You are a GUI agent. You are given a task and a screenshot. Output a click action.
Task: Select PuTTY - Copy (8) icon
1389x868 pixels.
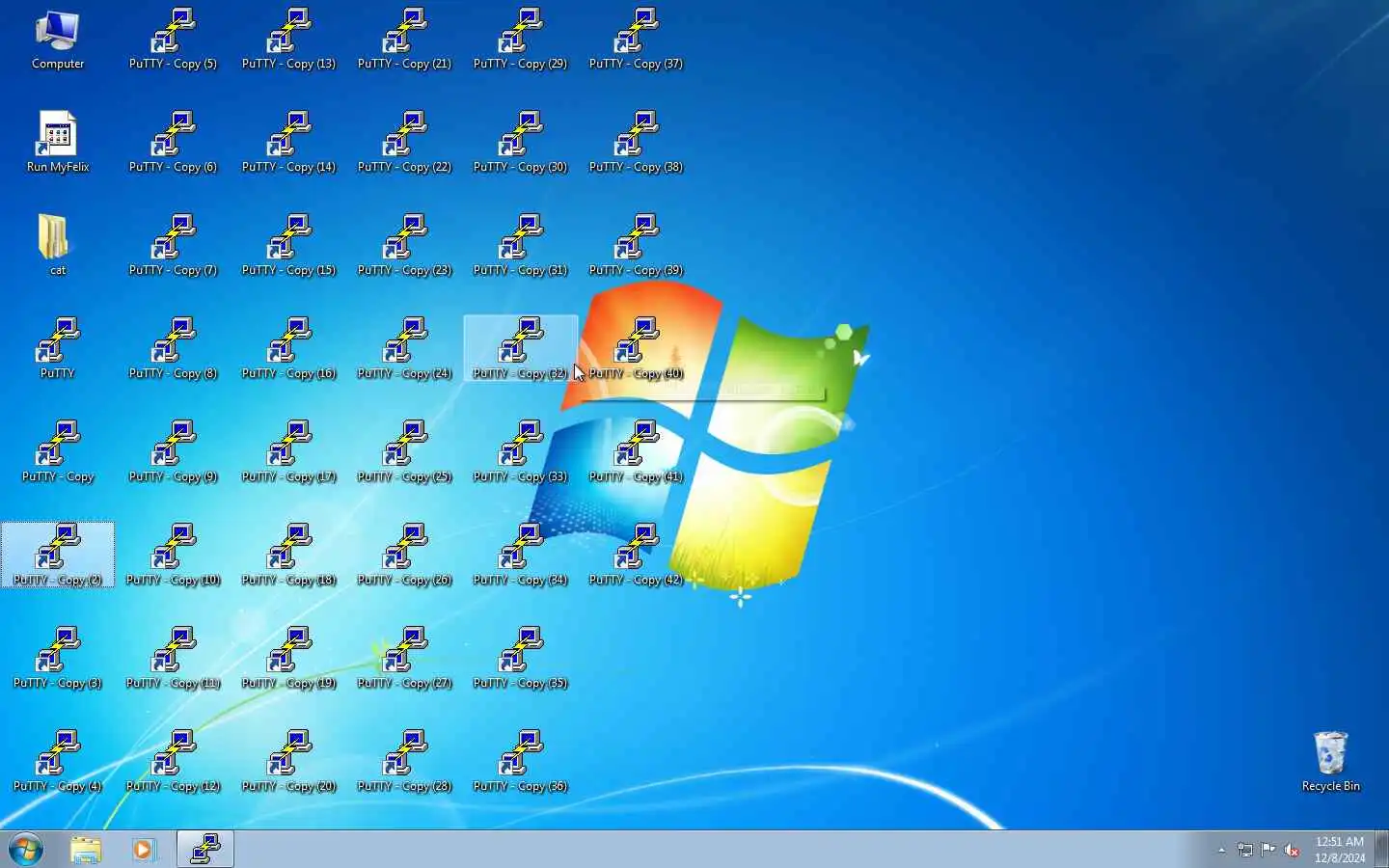pyautogui.click(x=174, y=349)
